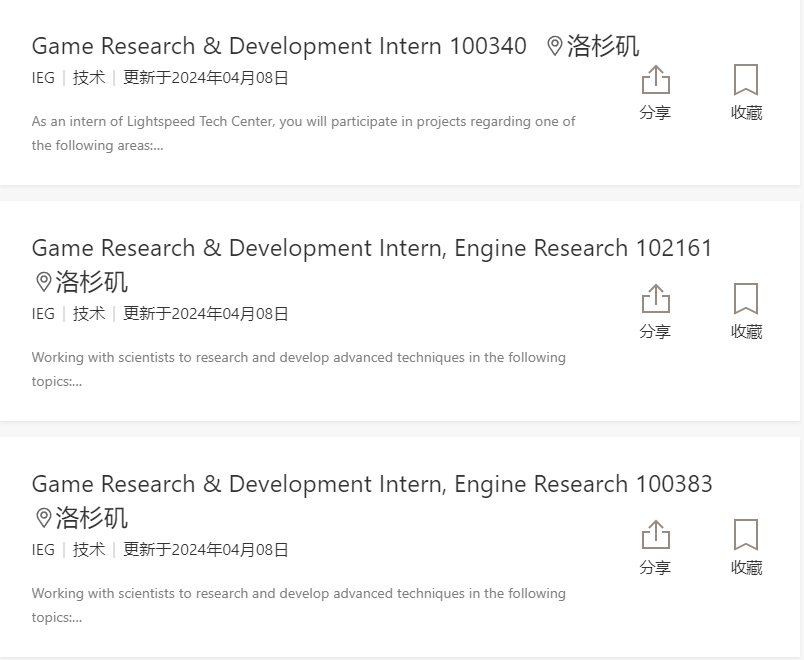The width and height of the screenshot is (804, 660).
Task: Click Lightspeed Tech Center description text
Action: (x=304, y=133)
